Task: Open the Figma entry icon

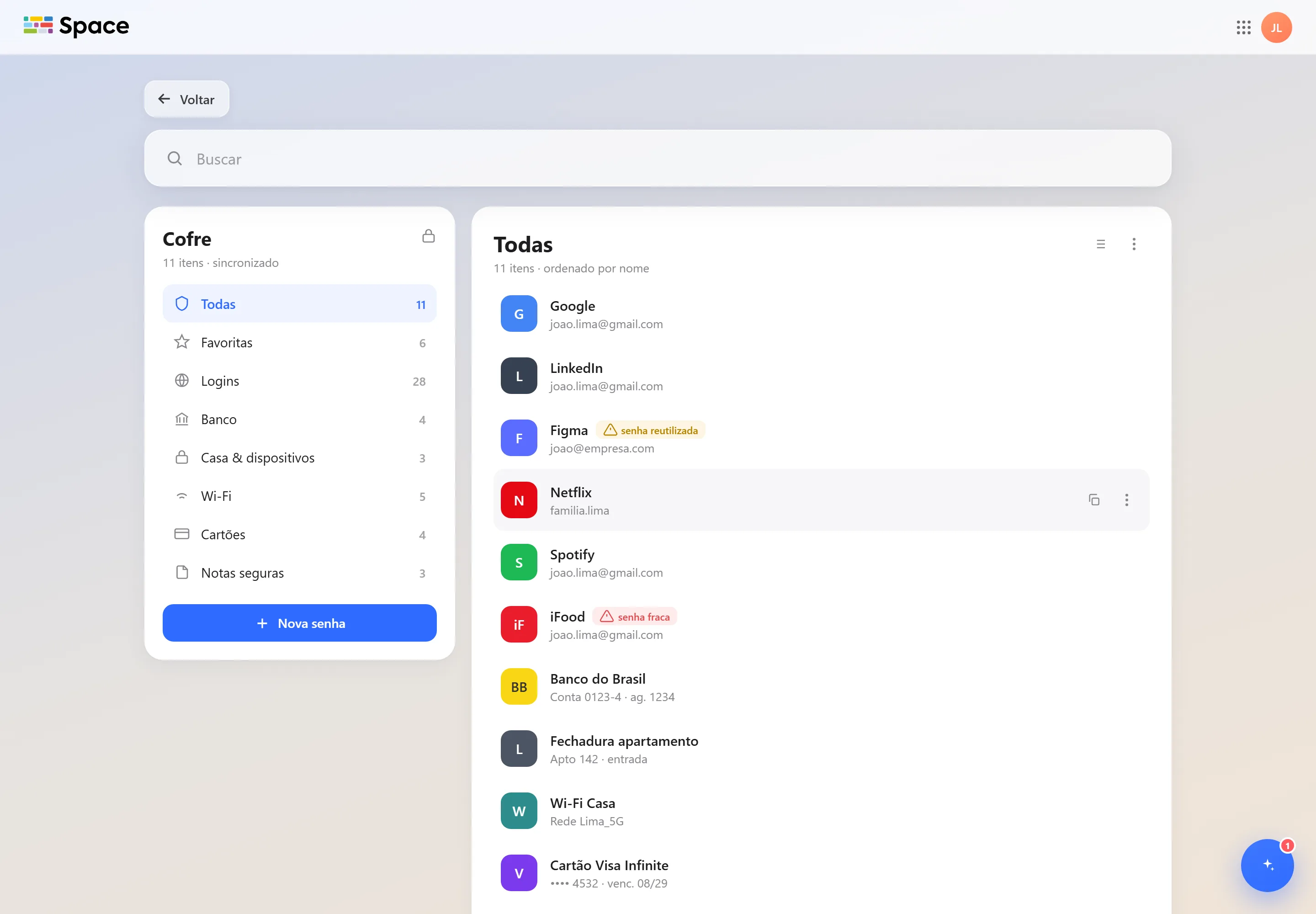Action: pos(519,438)
